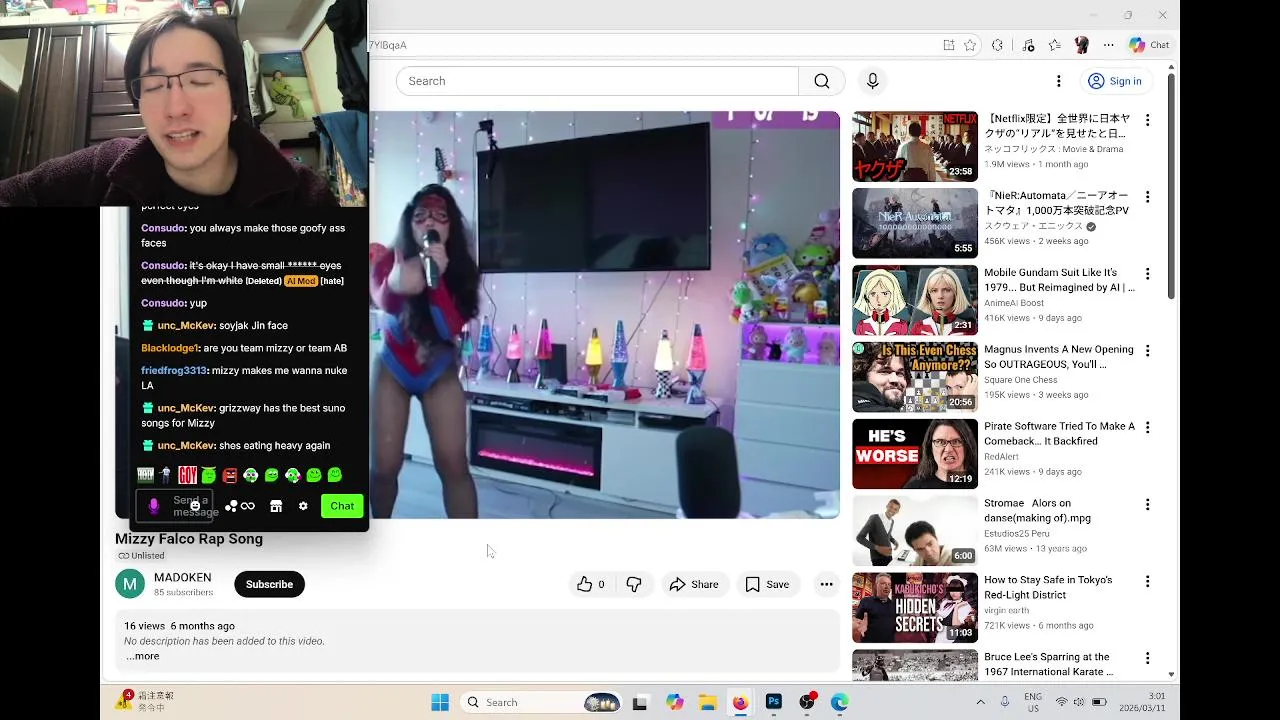
Task: Click the ENG US language indicator
Action: [x=1033, y=702]
